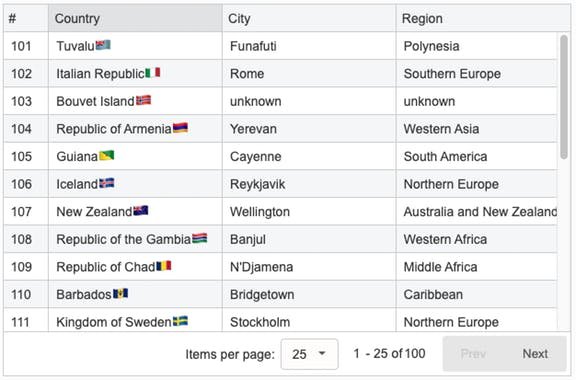This screenshot has height=380, width=576.
Task: Click the Guiana flag icon
Action: pyautogui.click(x=107, y=156)
